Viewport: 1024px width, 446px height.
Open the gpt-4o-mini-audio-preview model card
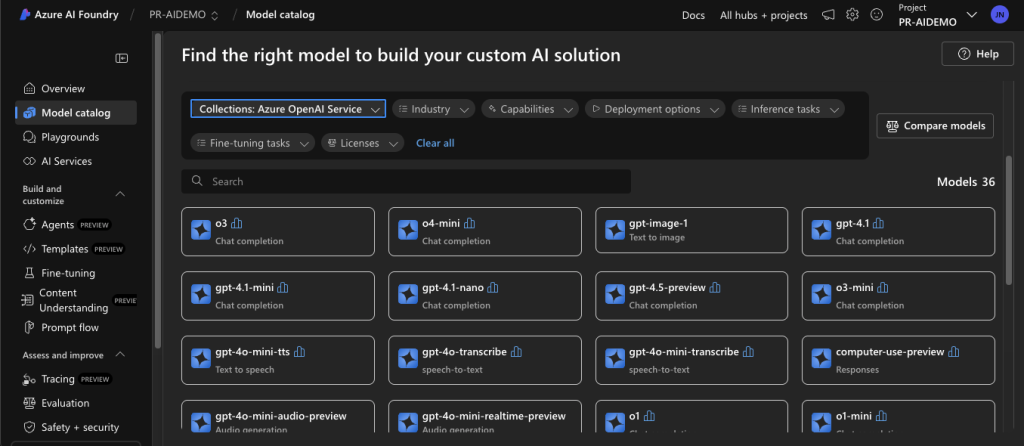pos(278,417)
